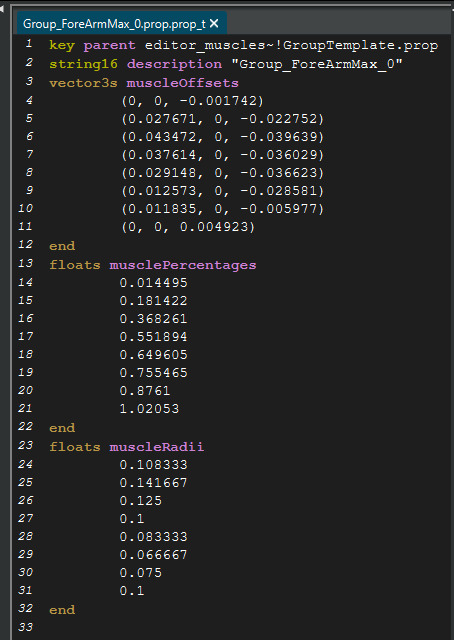
Task: Click the 'key' keyword on line 1
Action: [62, 45]
